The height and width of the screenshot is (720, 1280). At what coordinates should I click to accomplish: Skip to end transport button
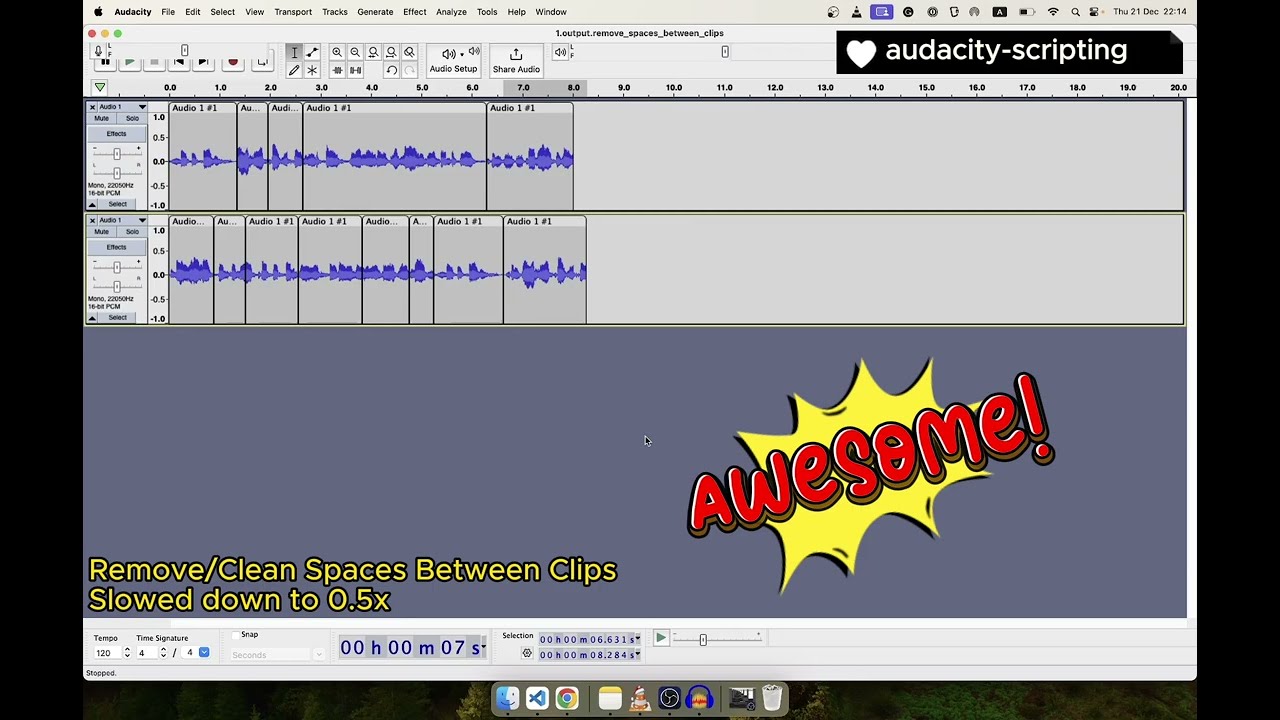click(x=204, y=62)
